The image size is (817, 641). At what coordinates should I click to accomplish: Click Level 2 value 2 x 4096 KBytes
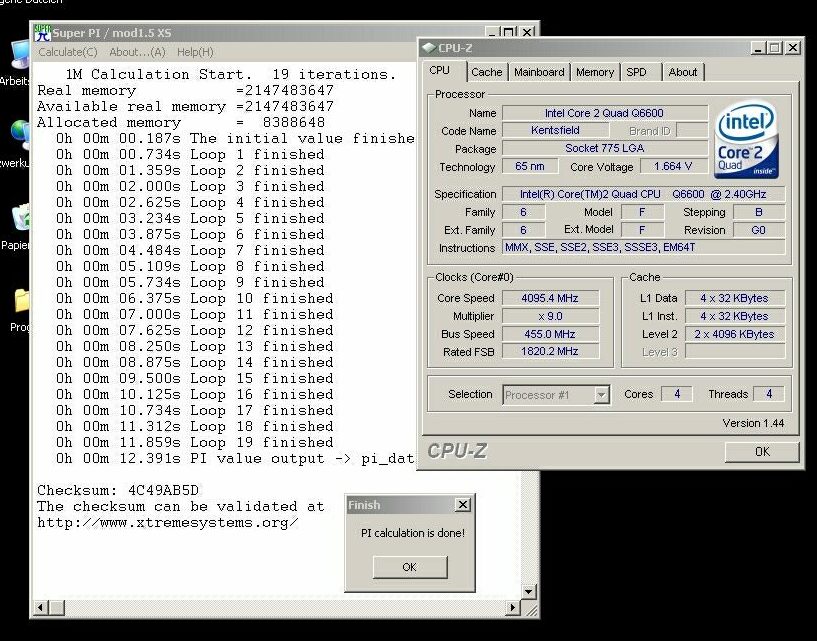735,334
